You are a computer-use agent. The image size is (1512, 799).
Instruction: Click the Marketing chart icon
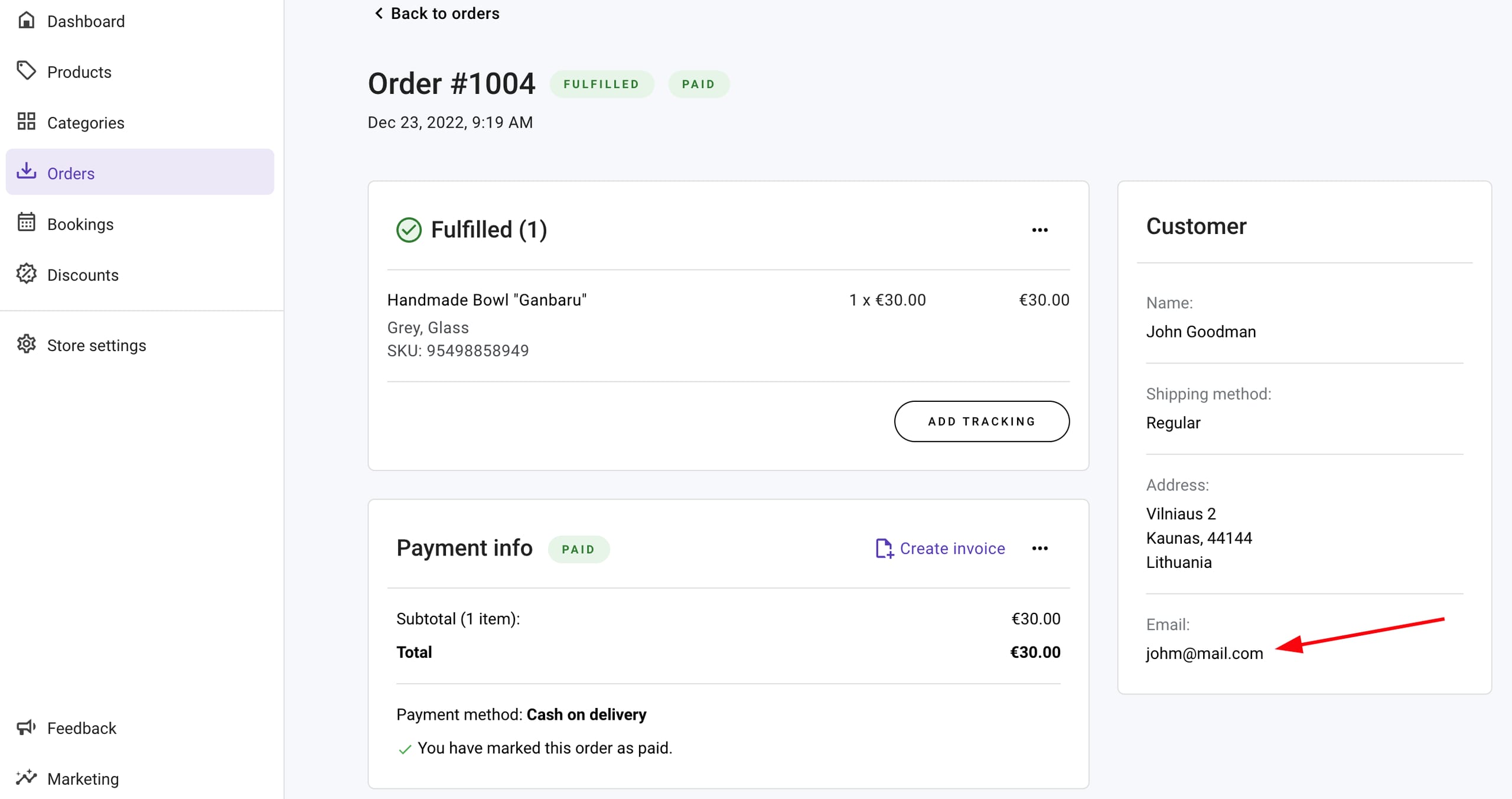click(26, 778)
